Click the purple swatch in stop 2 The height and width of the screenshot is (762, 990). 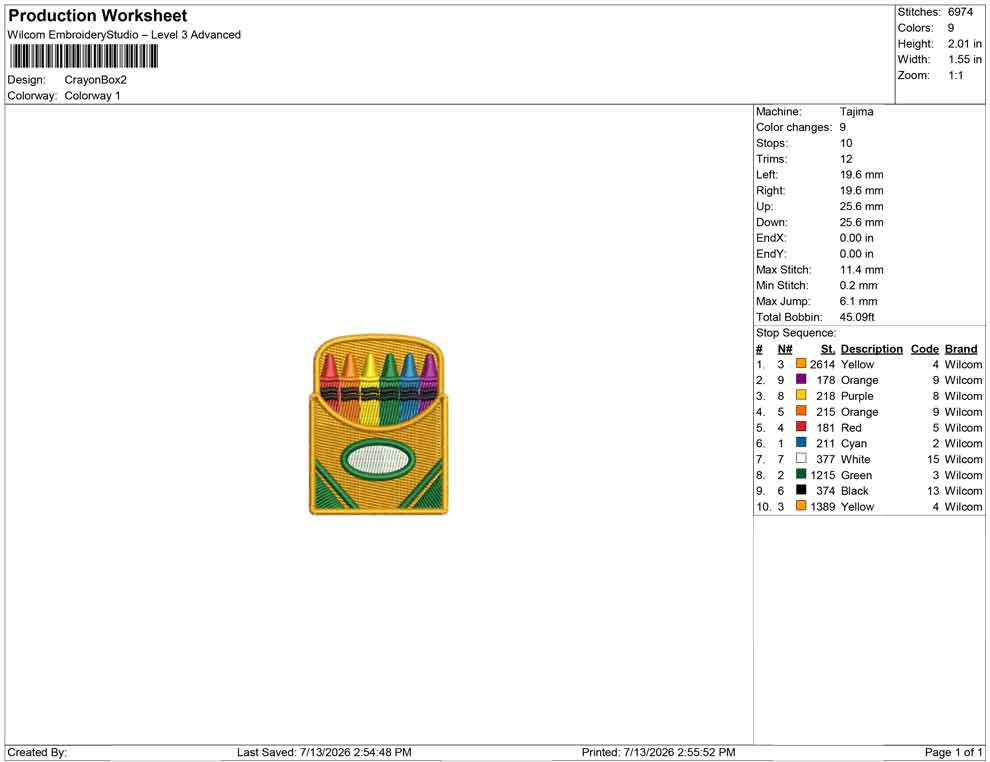pyautogui.click(x=801, y=379)
